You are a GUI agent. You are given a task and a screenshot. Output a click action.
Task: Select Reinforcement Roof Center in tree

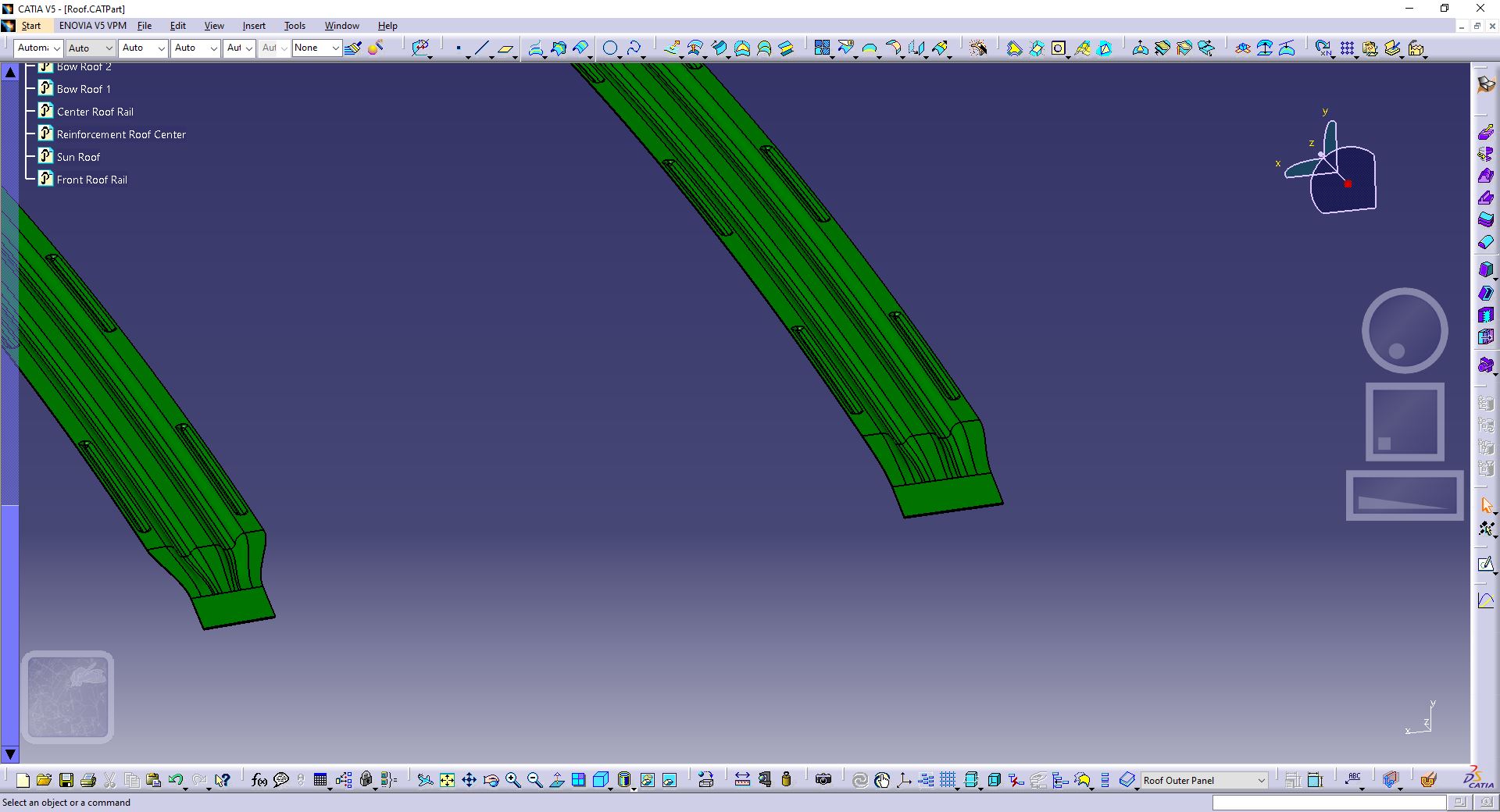121,134
